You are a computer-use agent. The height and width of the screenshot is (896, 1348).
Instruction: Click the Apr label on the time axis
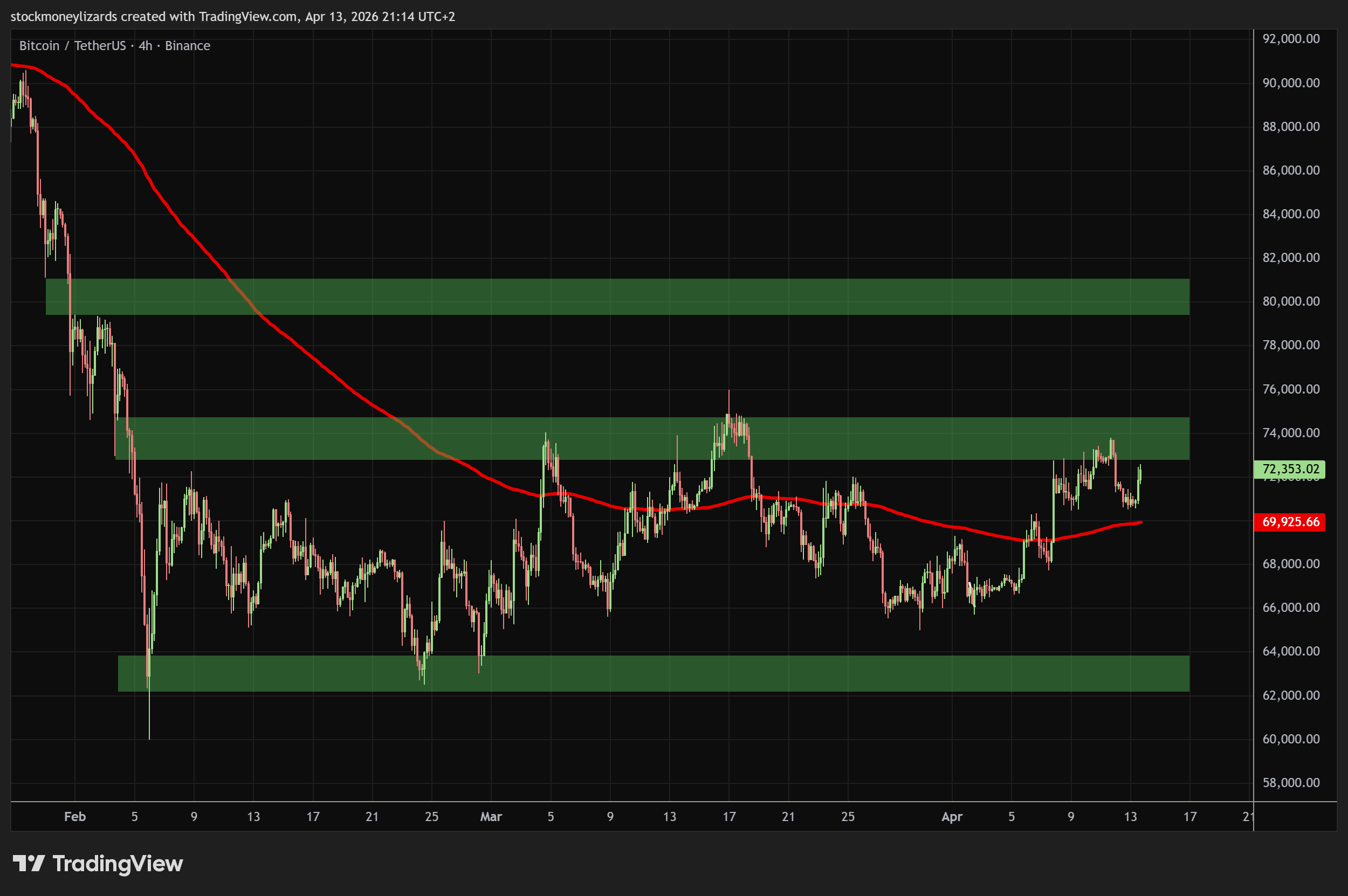click(952, 817)
